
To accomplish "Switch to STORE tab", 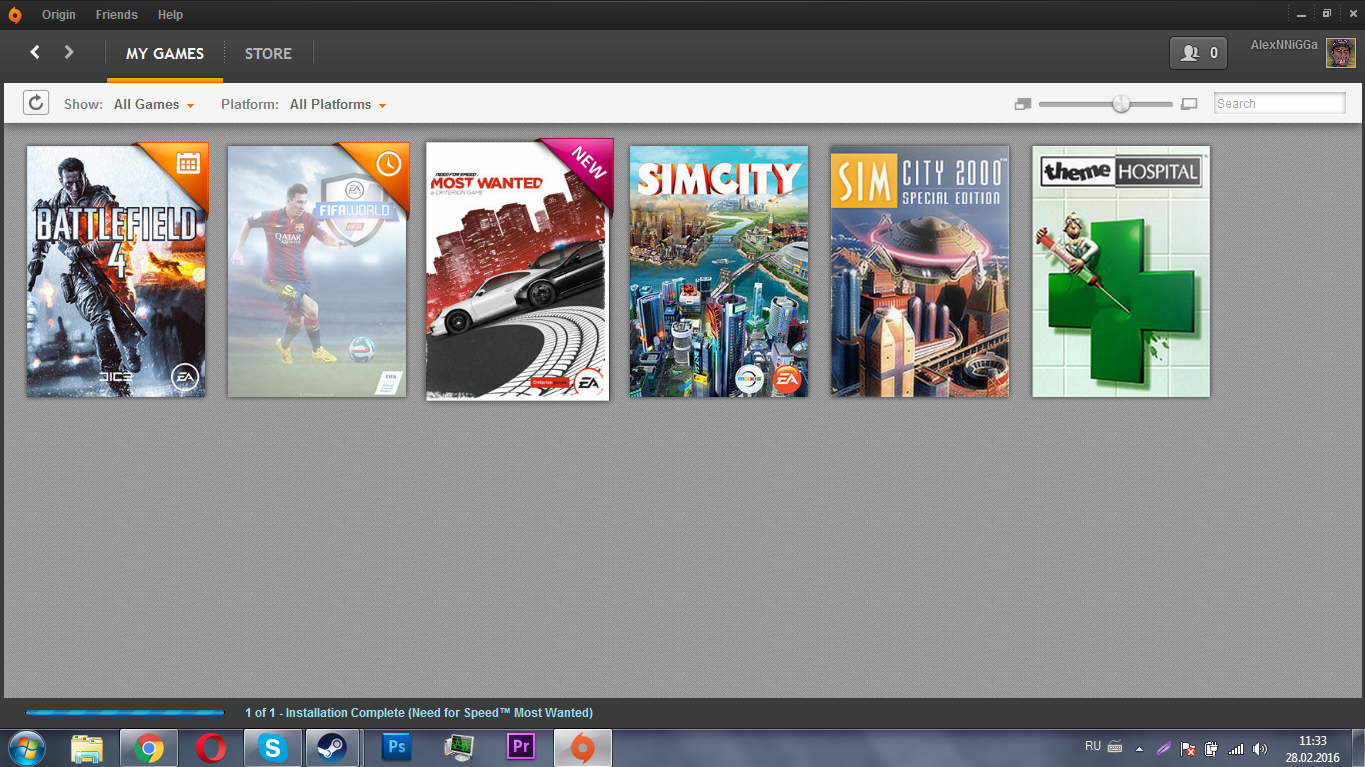I will click(268, 54).
